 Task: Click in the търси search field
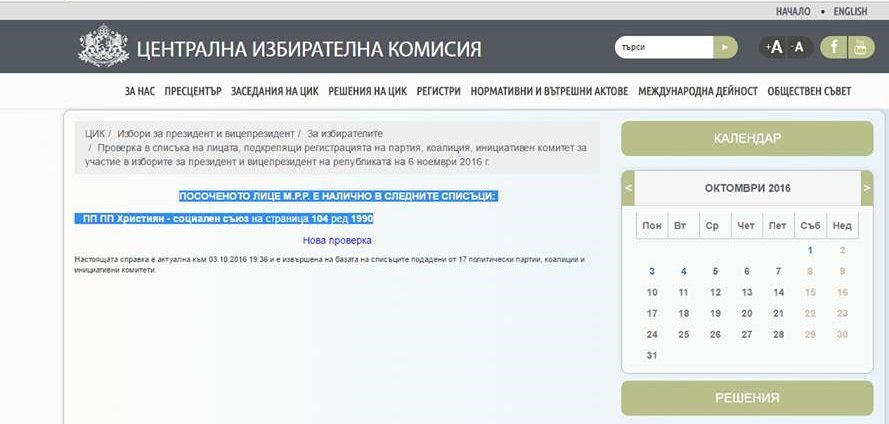[664, 48]
